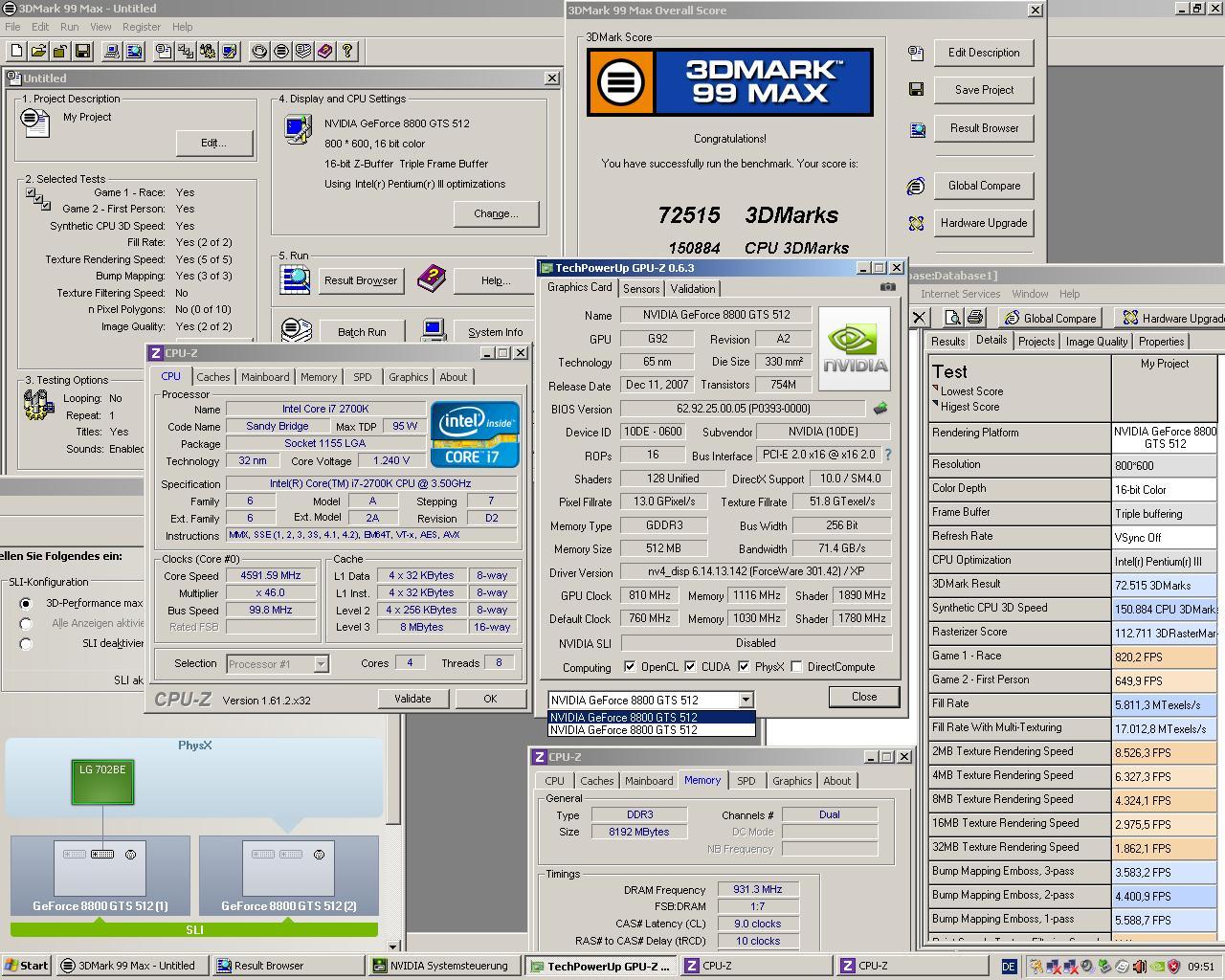Open the File menu in 3DMark 99 Max

pyautogui.click(x=12, y=27)
